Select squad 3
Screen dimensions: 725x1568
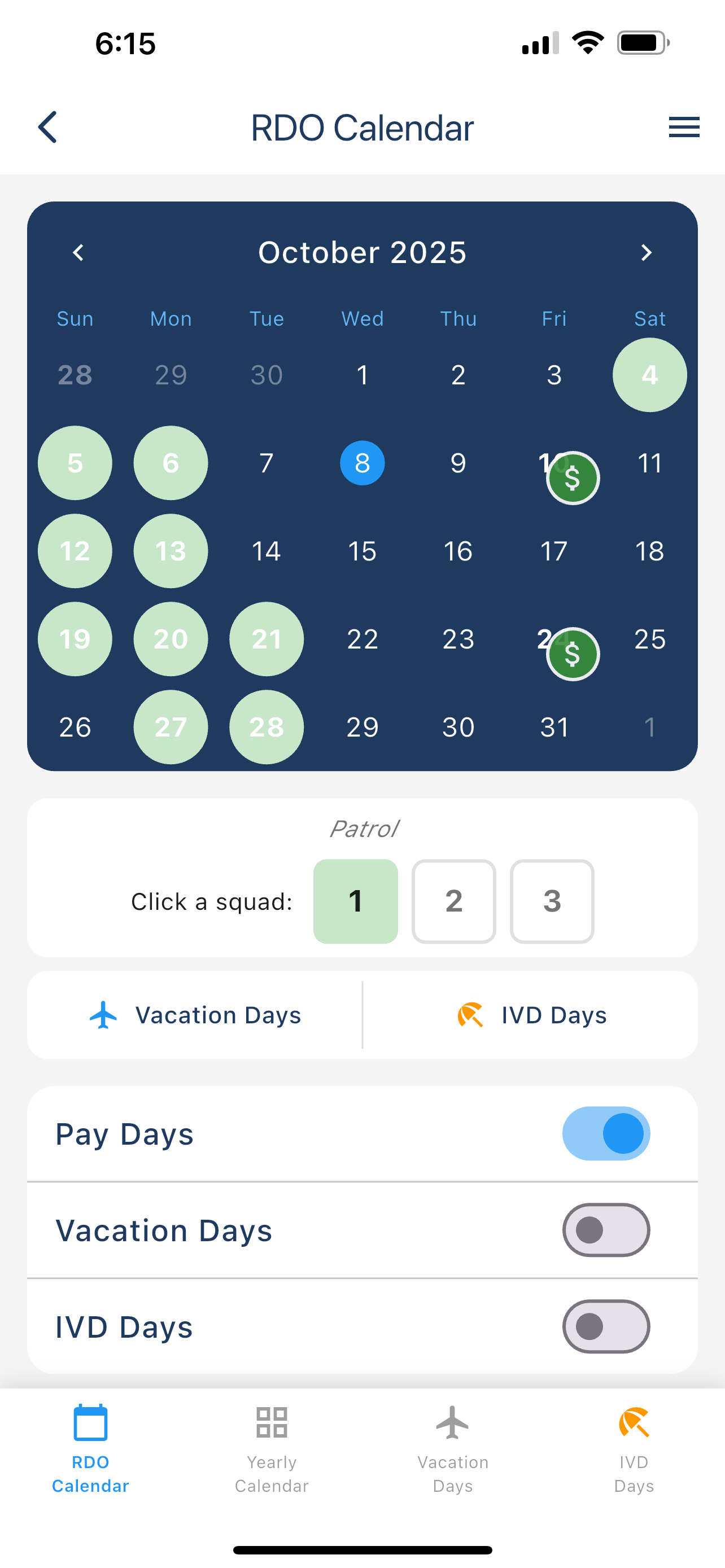click(552, 901)
